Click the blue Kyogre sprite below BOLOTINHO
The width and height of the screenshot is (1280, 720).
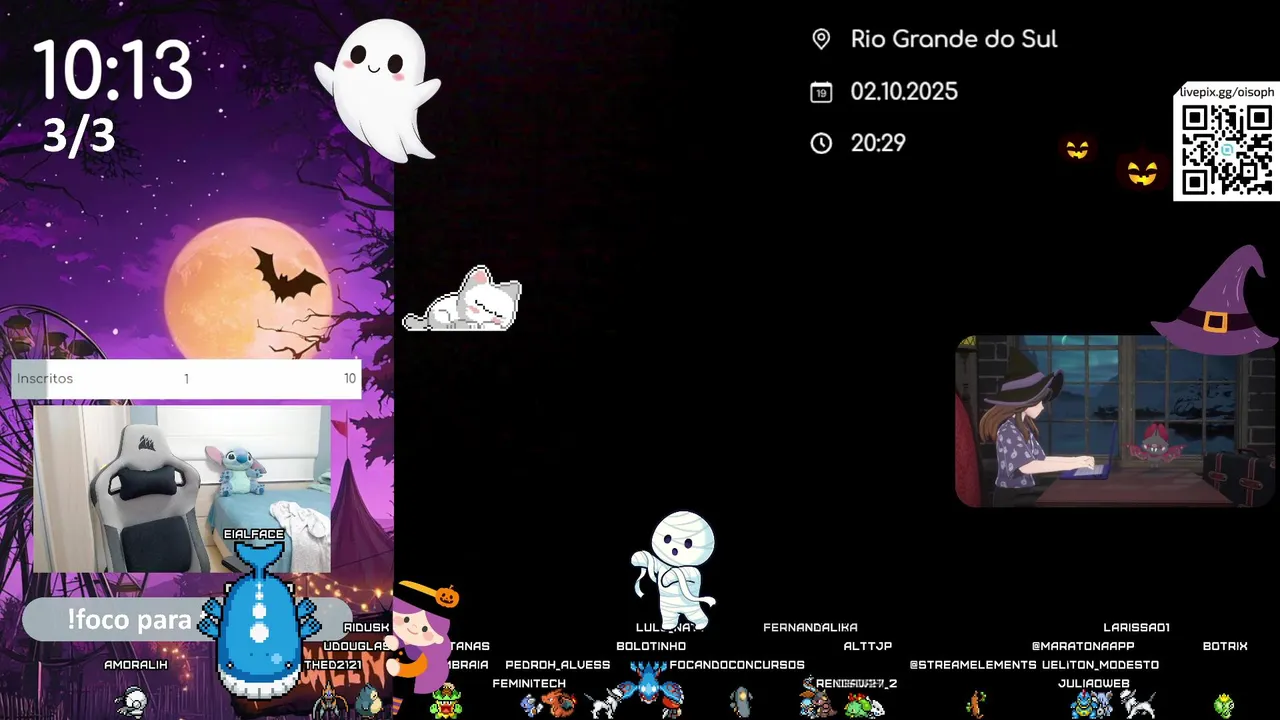(649, 682)
